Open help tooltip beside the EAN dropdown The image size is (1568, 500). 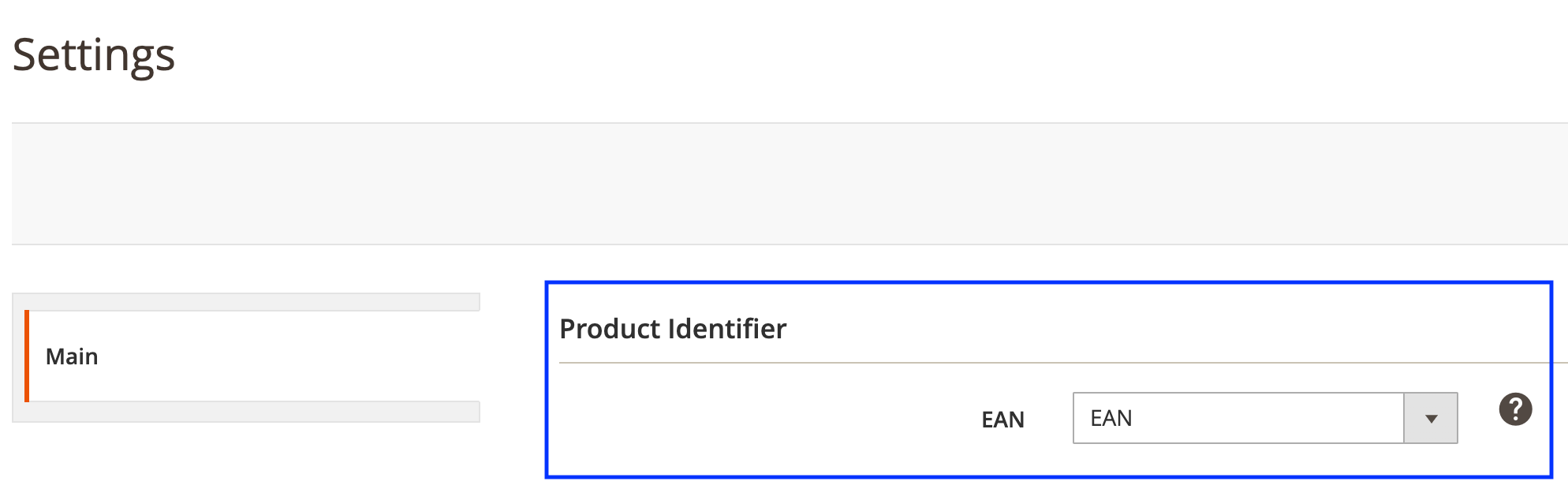coord(1515,409)
